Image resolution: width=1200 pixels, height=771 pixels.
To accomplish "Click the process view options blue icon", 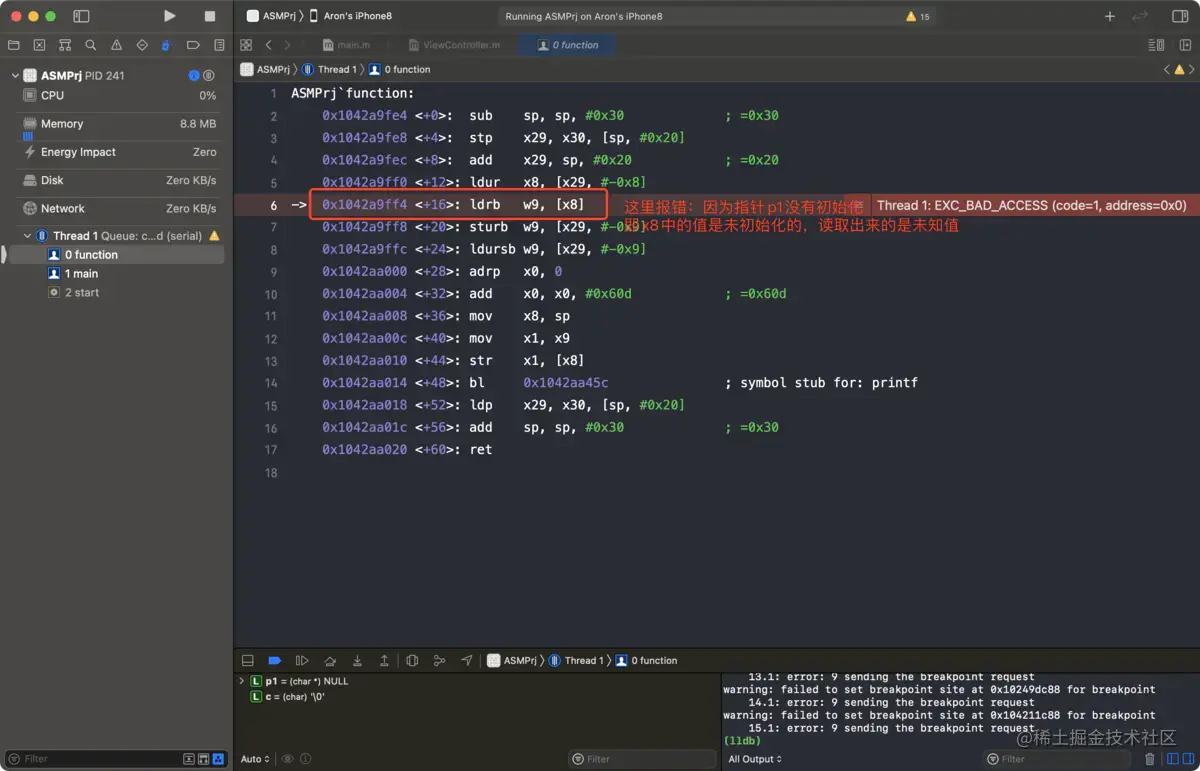I will tap(194, 76).
